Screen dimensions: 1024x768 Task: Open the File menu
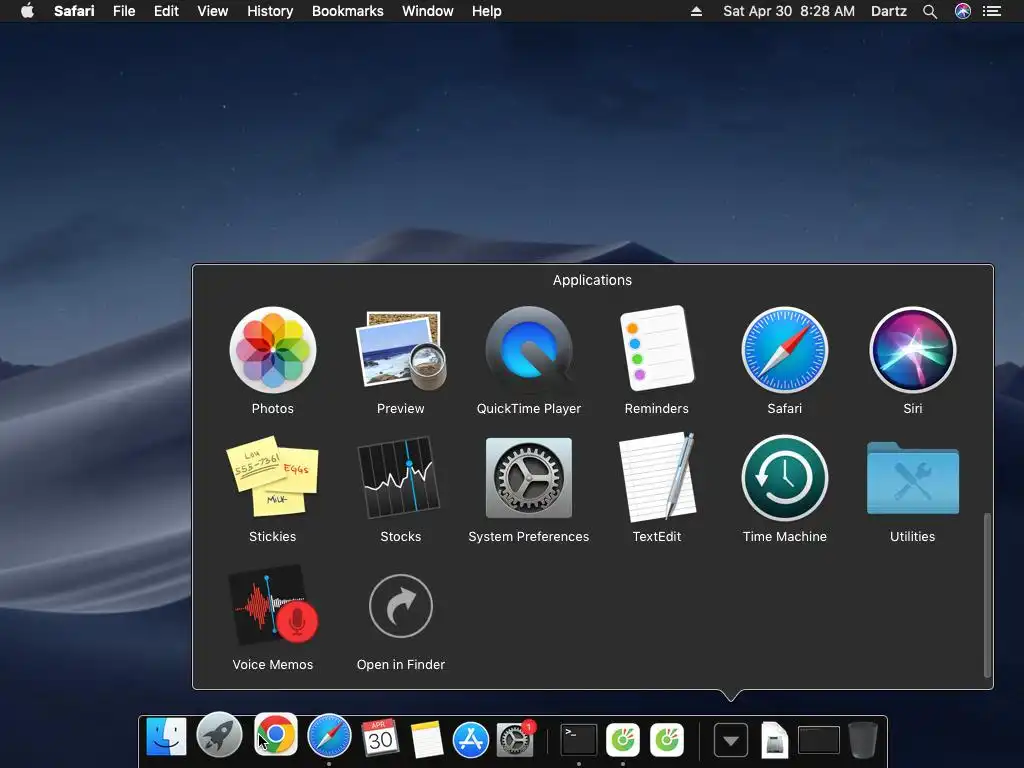(x=123, y=11)
